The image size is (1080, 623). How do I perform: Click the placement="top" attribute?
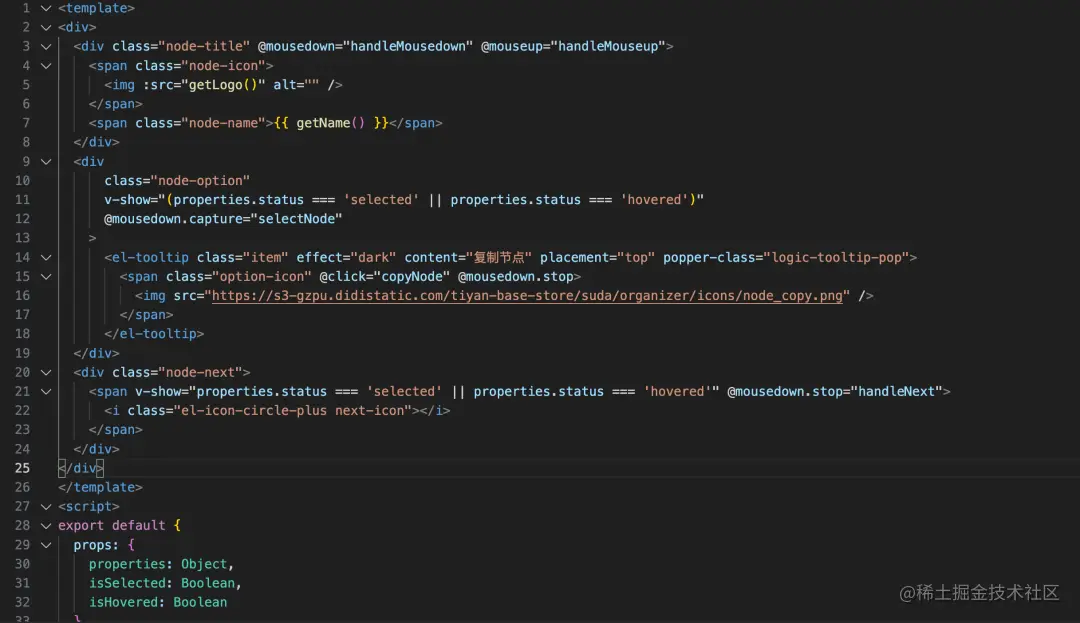[597, 257]
